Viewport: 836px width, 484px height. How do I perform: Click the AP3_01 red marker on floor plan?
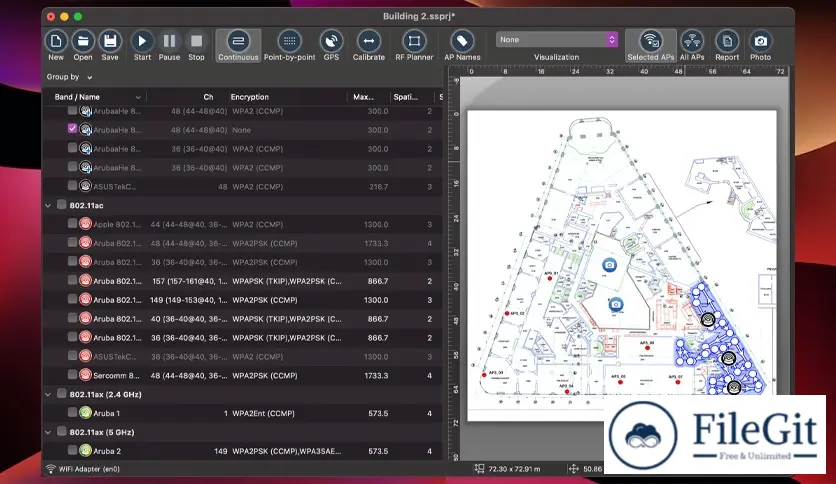pyautogui.click(x=550, y=279)
